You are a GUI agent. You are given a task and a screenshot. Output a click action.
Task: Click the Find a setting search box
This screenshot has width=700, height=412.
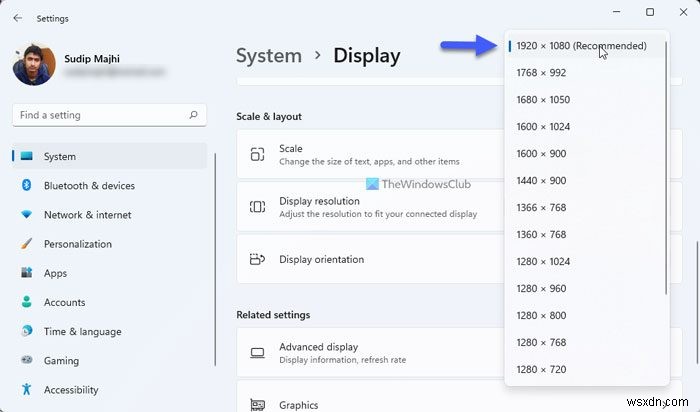[x=100, y=115]
